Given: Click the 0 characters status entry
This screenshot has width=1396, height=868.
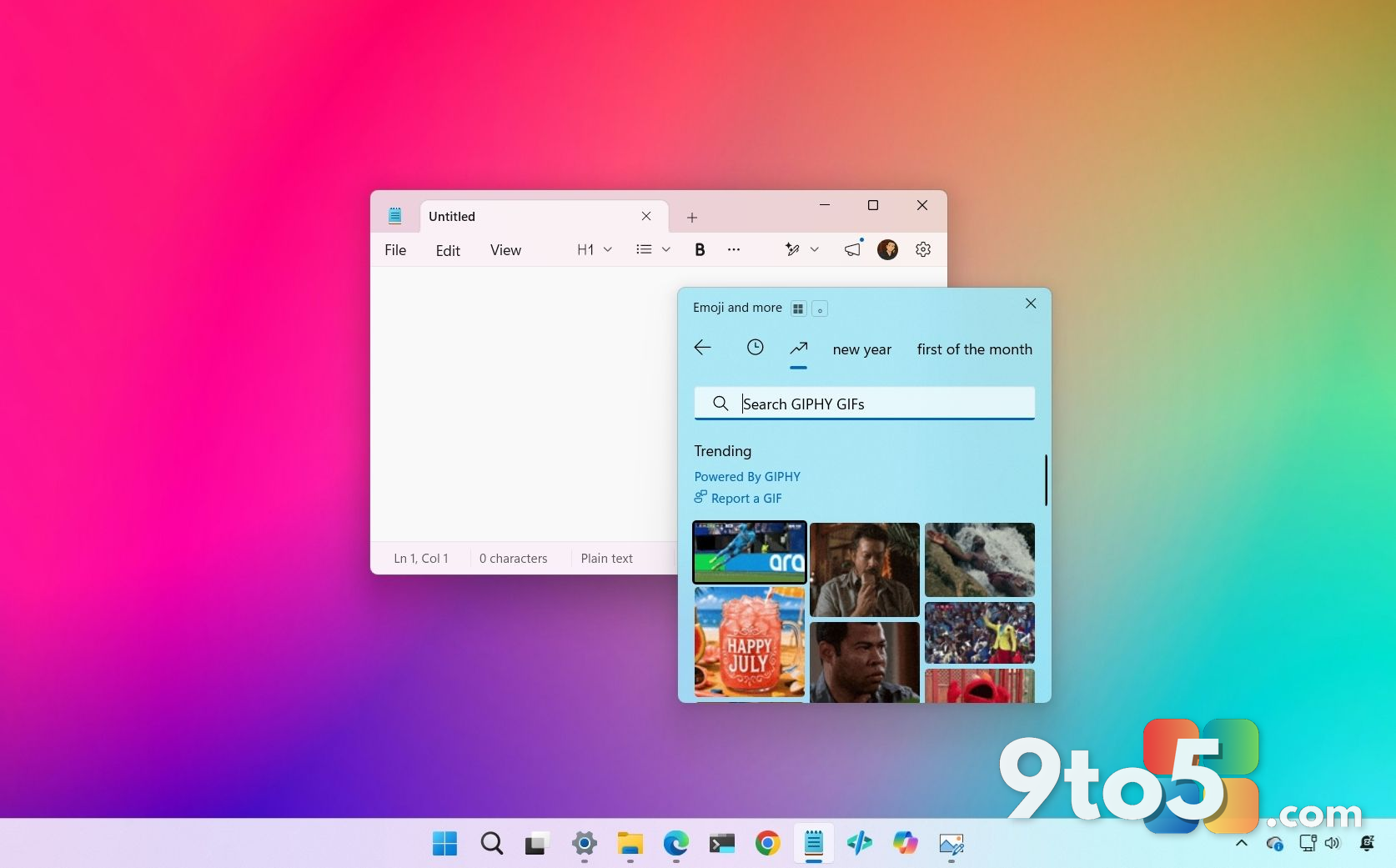Looking at the screenshot, I should (513, 559).
